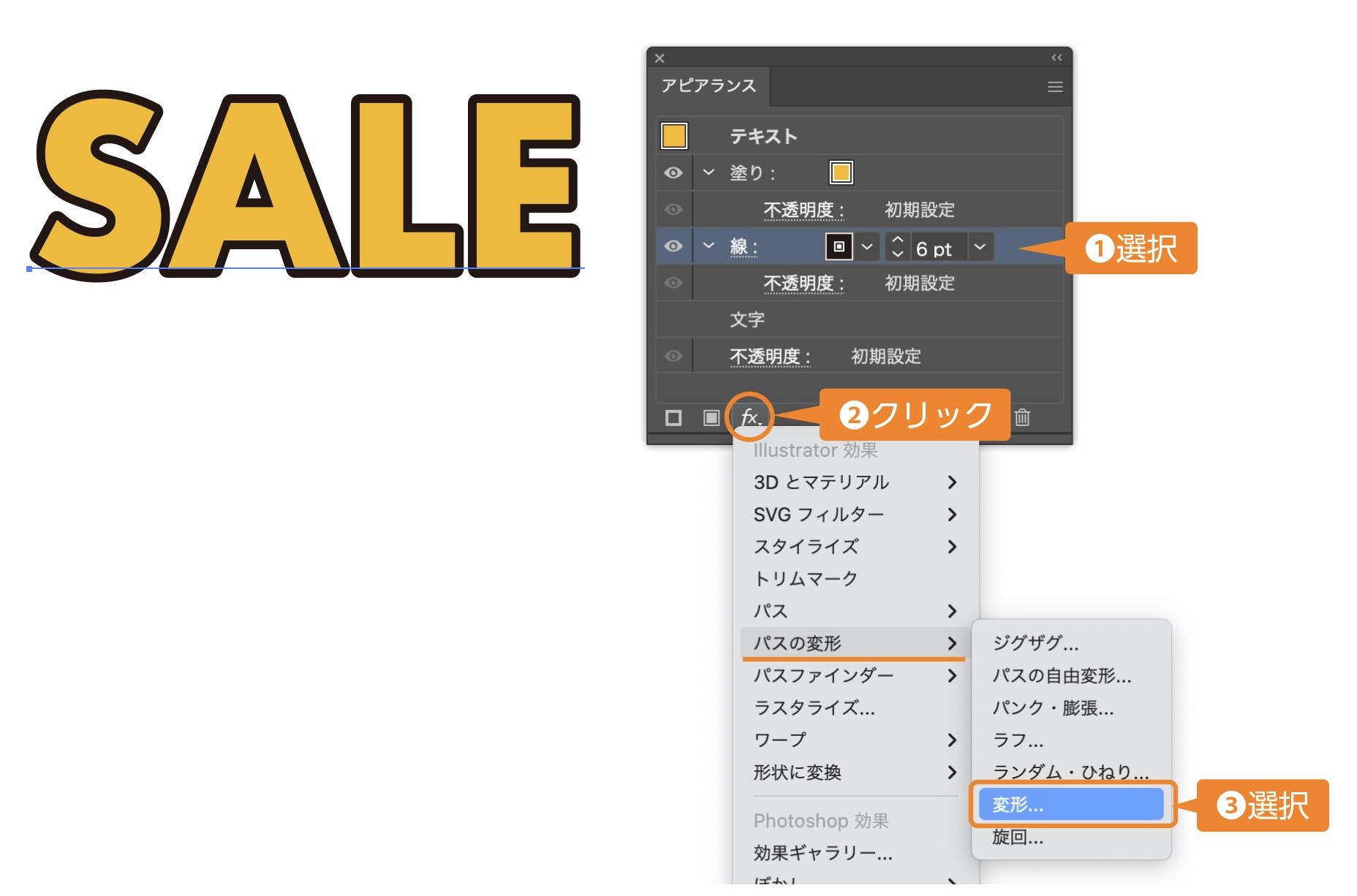This screenshot has width=1357, height=896.
Task: Open the stroke weight 6 pt dropdown
Action: pyautogui.click(x=980, y=247)
